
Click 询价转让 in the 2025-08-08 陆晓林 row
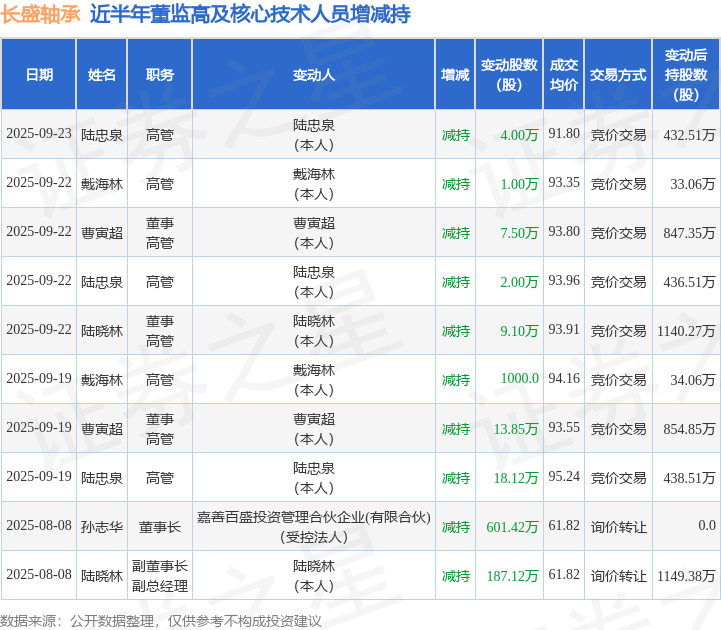coord(618,576)
